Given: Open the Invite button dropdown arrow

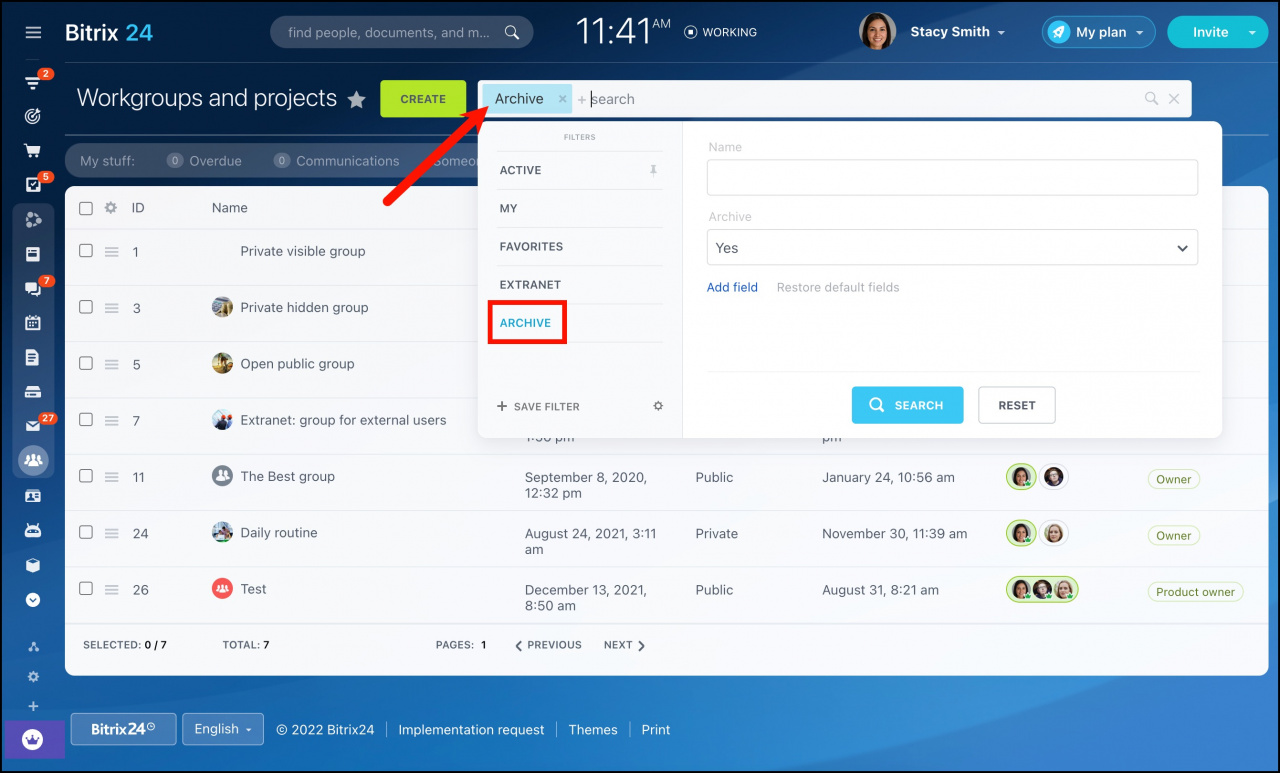Looking at the screenshot, I should click(x=1252, y=32).
